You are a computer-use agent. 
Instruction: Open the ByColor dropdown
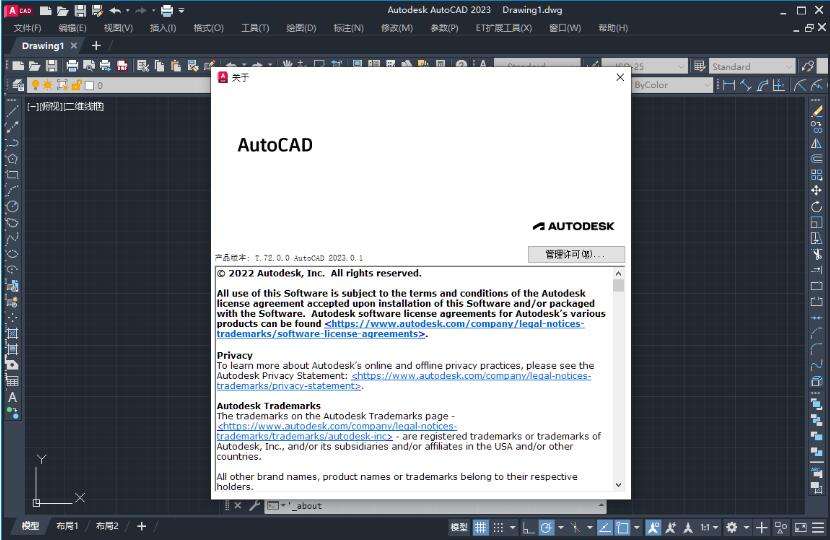671,85
